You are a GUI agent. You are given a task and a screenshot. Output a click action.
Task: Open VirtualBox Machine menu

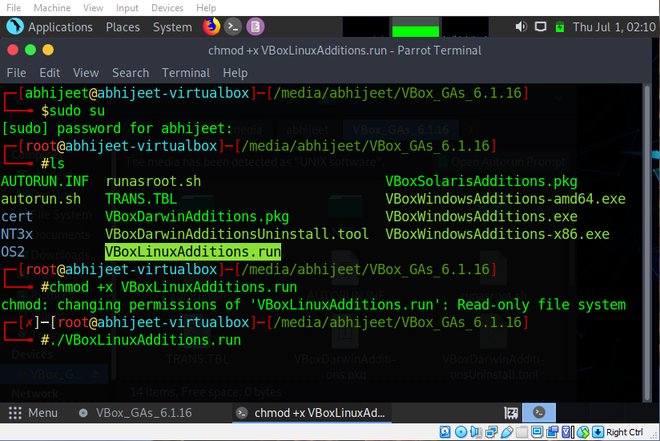tap(52, 8)
